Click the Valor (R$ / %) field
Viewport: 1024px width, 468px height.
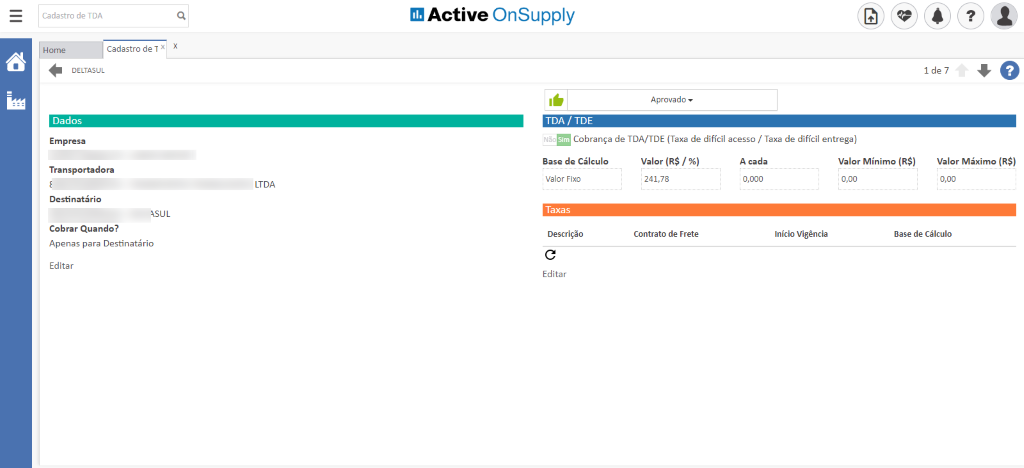click(x=680, y=179)
